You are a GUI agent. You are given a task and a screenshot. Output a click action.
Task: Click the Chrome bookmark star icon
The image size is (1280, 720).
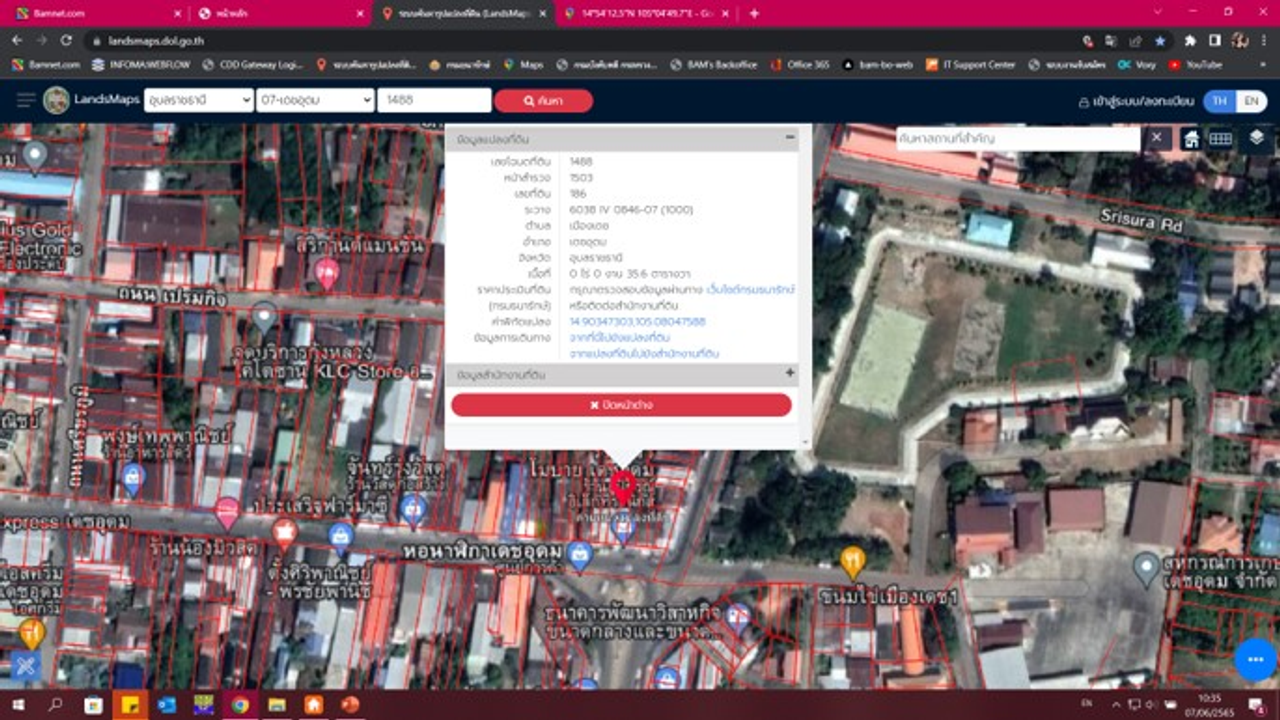click(x=1160, y=41)
